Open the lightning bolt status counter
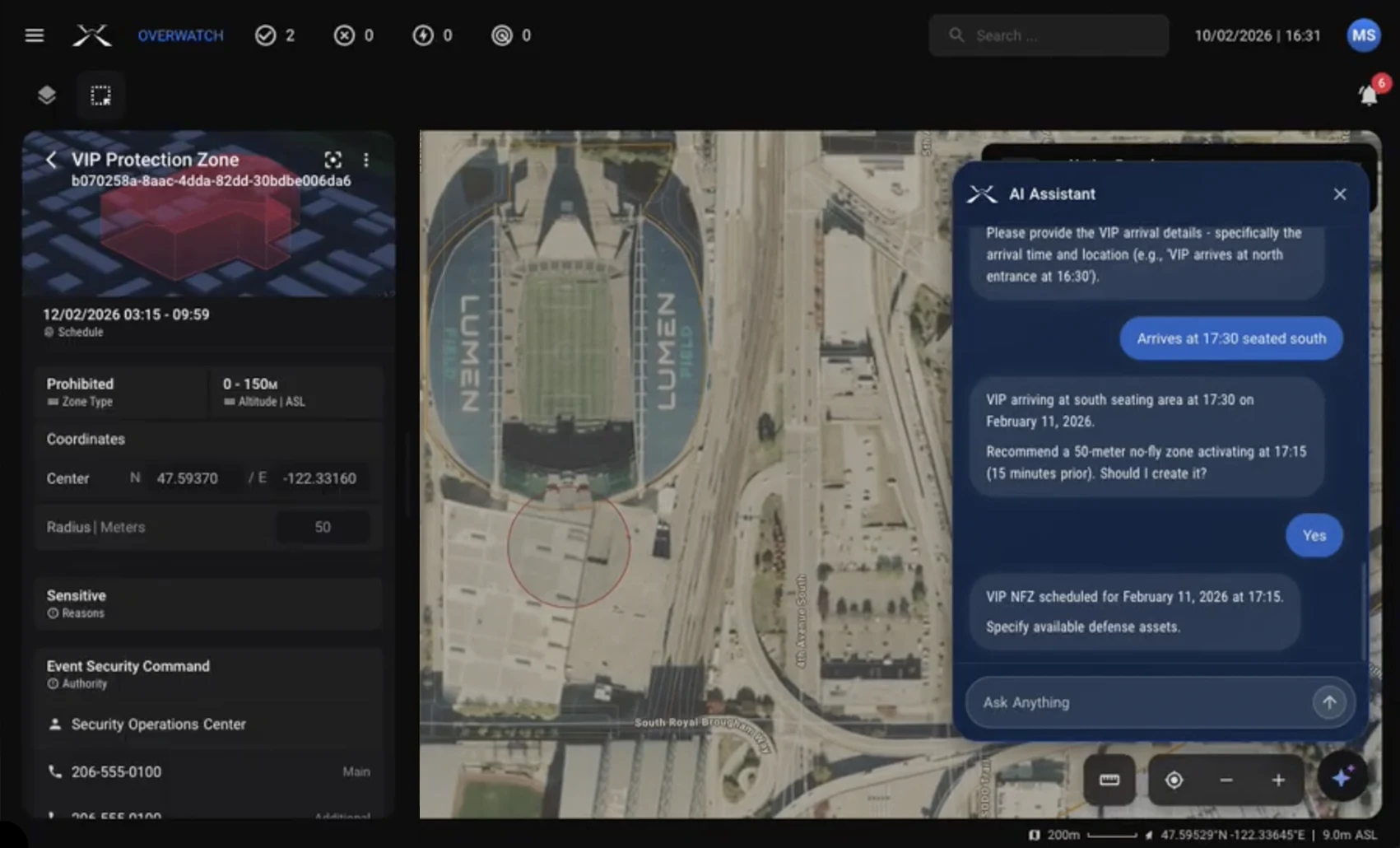This screenshot has height=848, width=1400. tap(433, 35)
